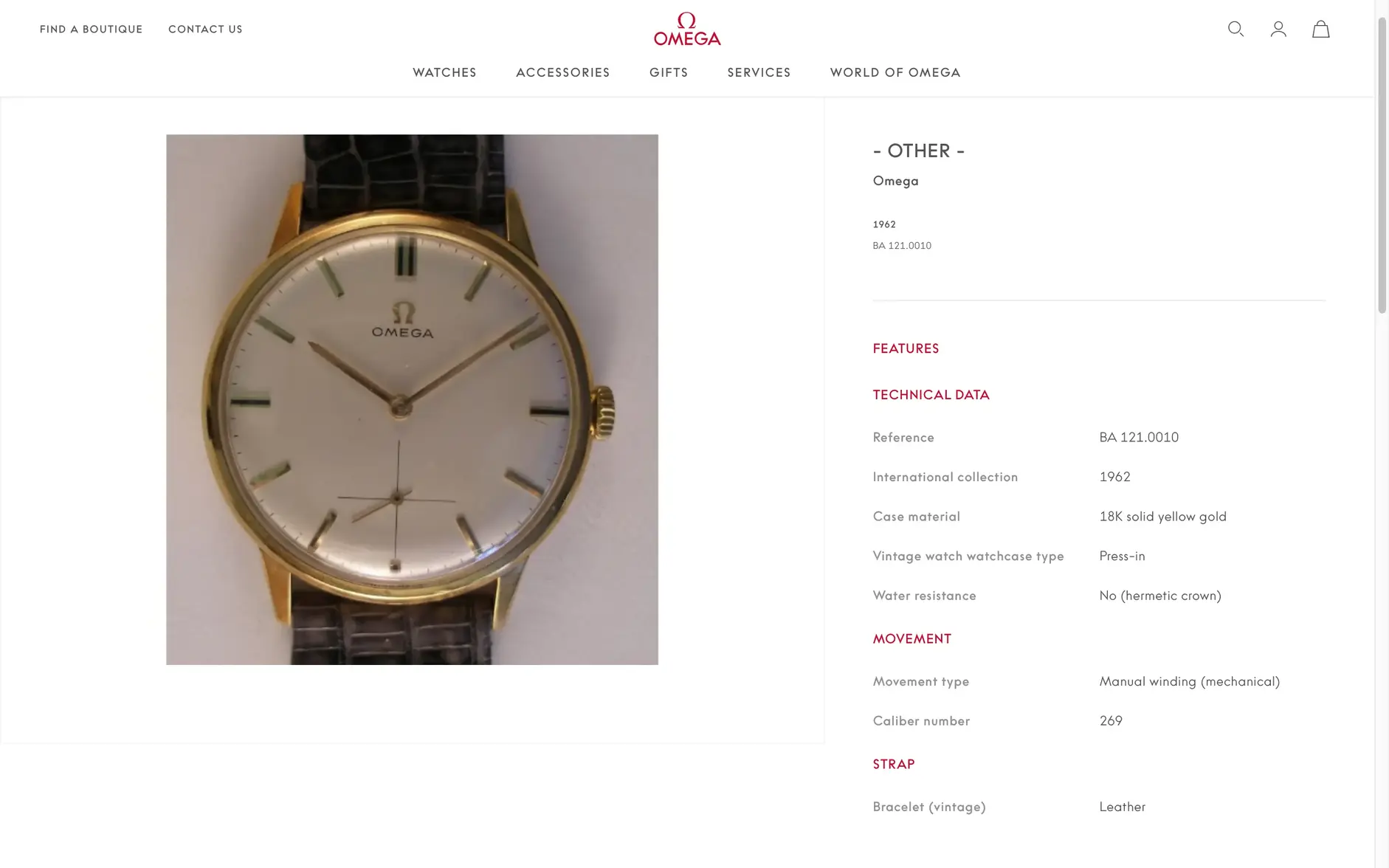Click the caliber number 269 value
1389x868 pixels.
pyautogui.click(x=1111, y=721)
